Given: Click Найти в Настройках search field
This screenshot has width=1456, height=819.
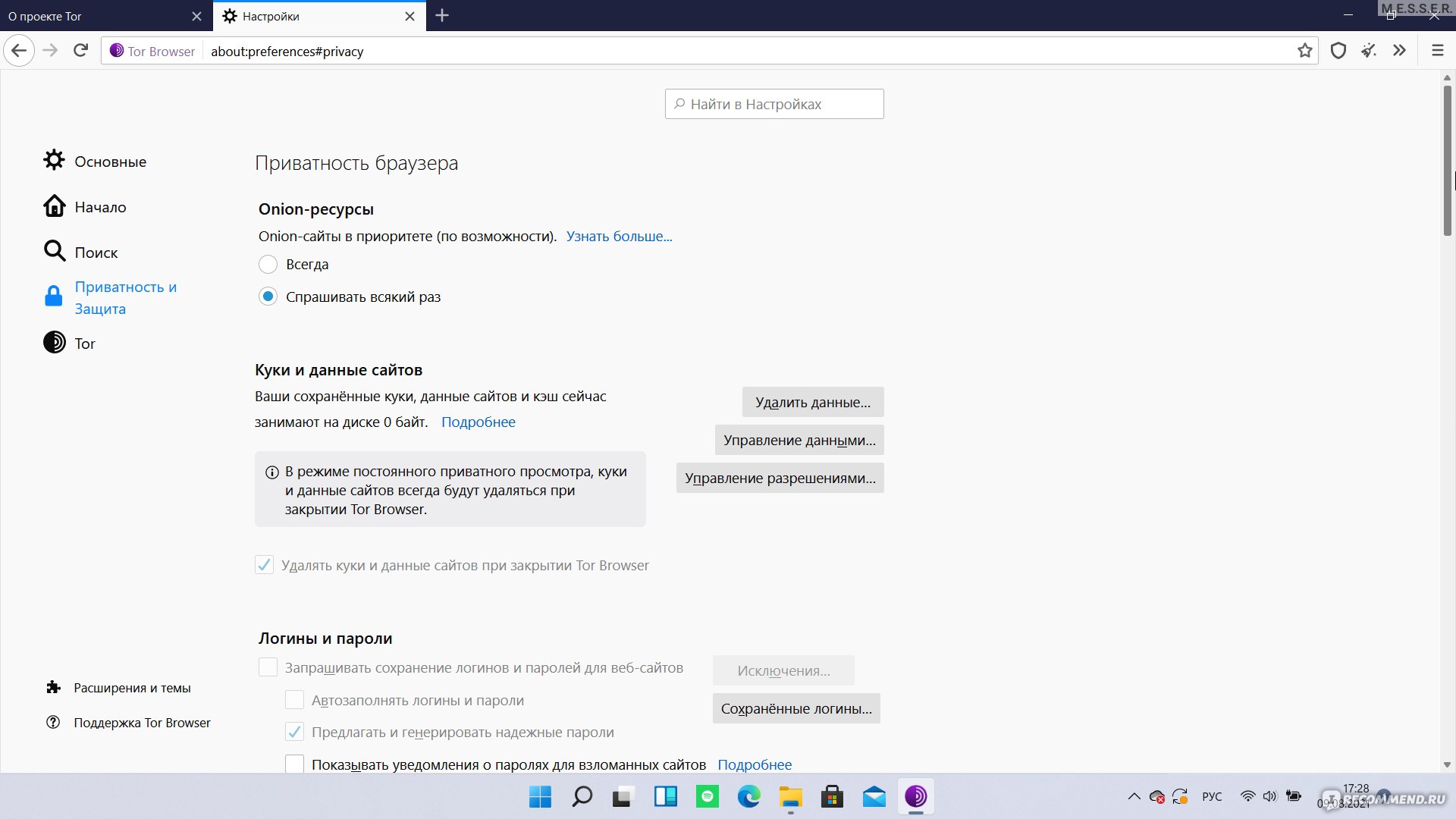Looking at the screenshot, I should click(774, 103).
